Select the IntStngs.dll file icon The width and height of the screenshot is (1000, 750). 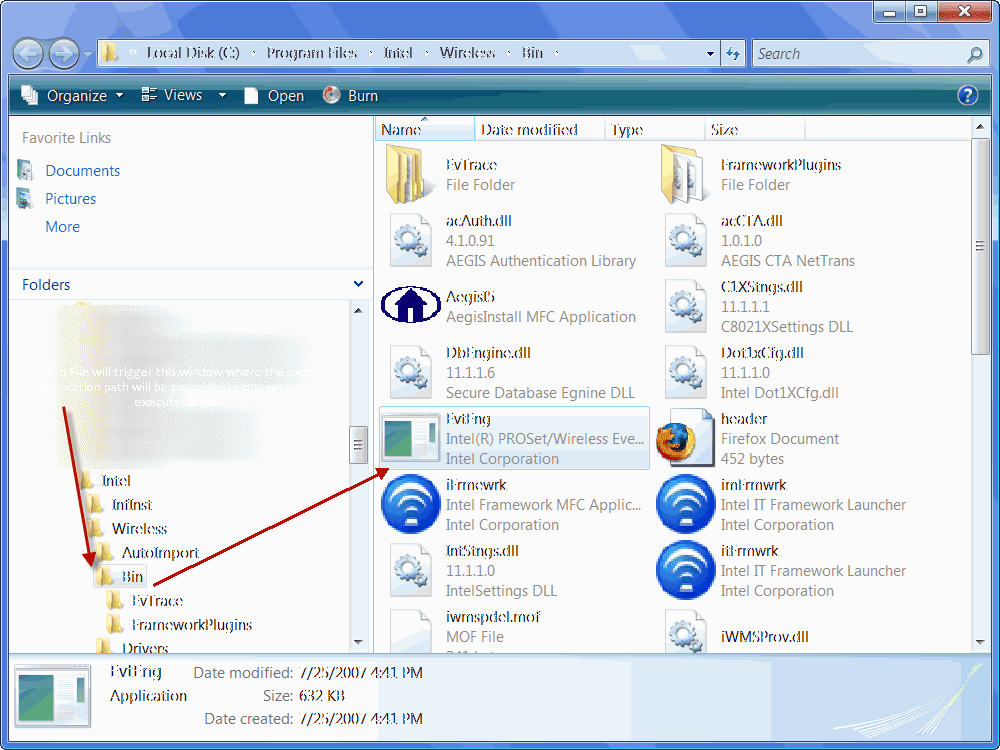(x=412, y=570)
